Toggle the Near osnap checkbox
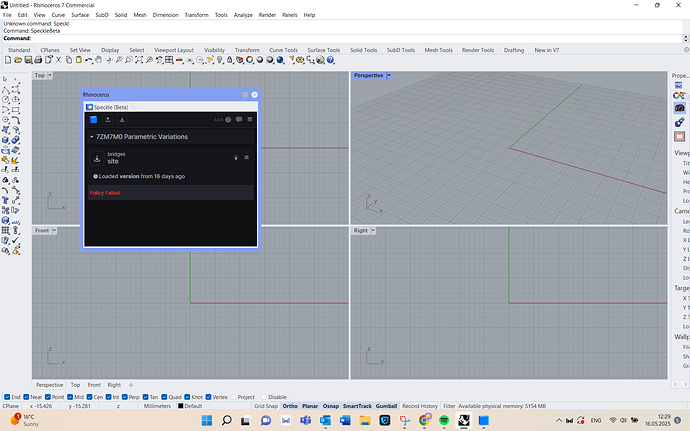 [x=26, y=397]
